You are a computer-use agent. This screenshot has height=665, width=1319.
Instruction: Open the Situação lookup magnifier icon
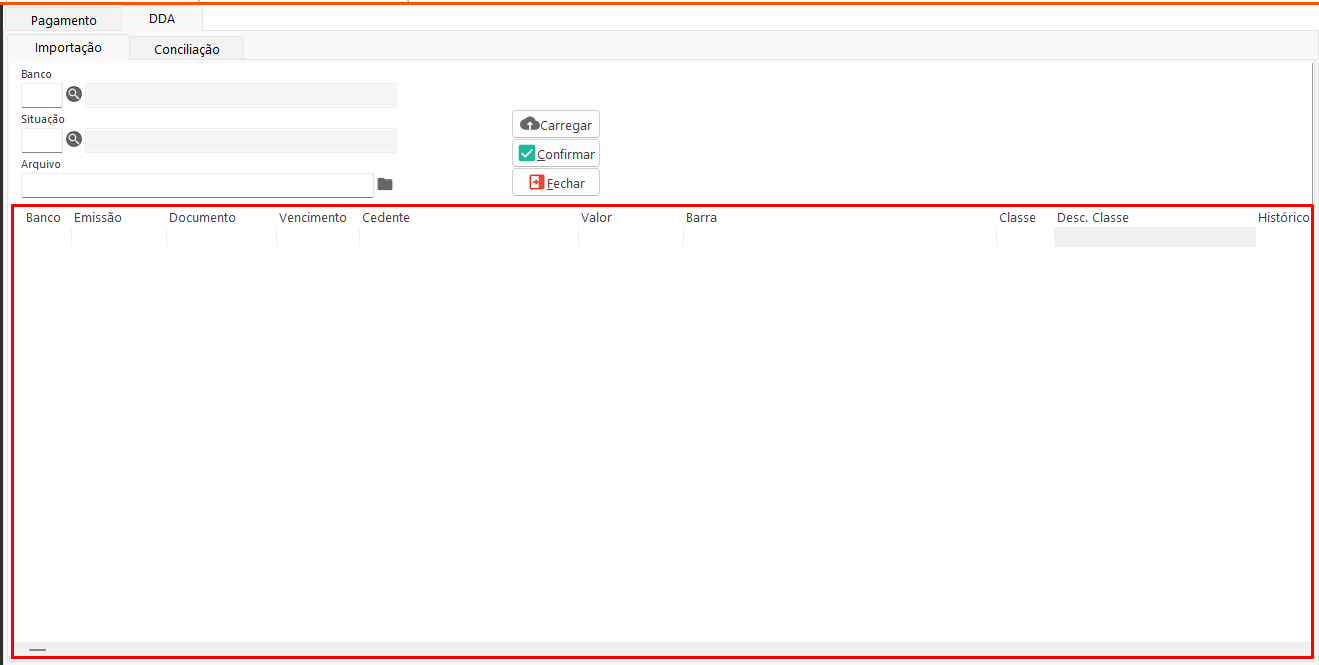(74, 140)
